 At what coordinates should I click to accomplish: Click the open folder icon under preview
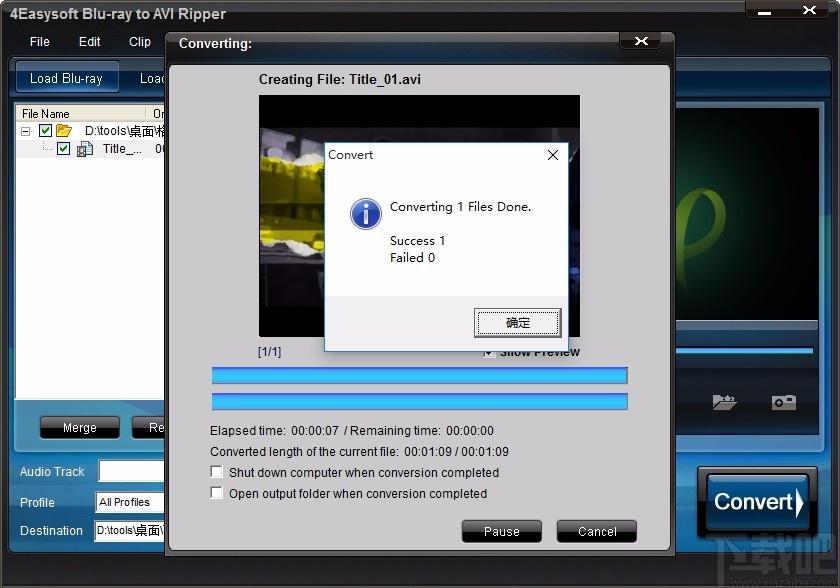724,402
